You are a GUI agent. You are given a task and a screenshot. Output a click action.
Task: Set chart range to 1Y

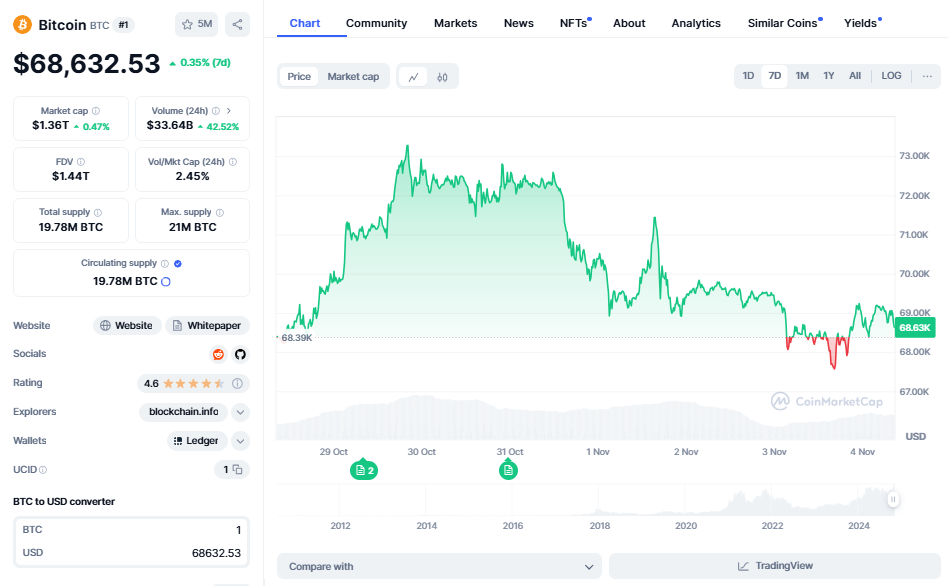829,76
